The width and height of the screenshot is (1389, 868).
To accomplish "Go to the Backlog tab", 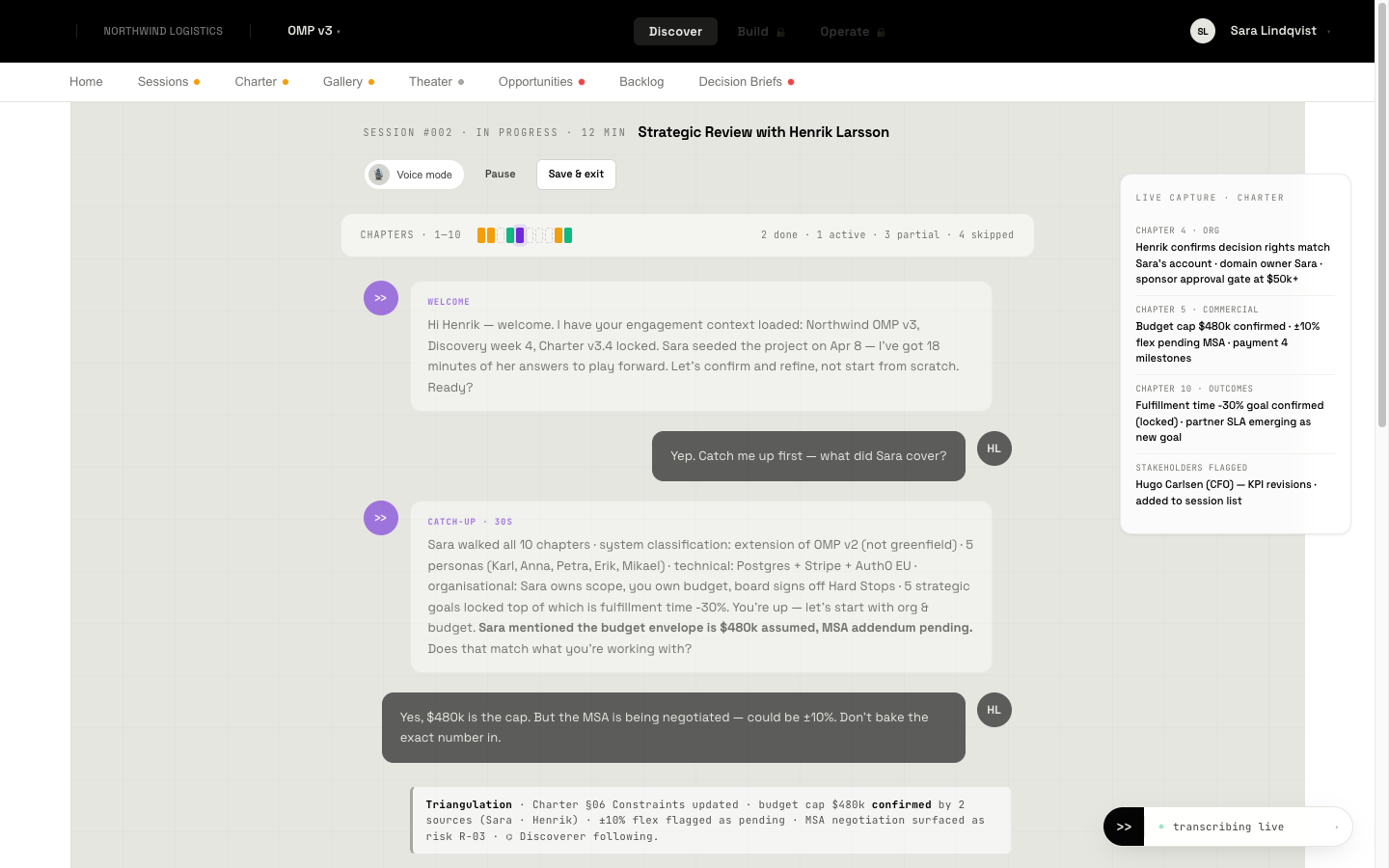I will (641, 82).
